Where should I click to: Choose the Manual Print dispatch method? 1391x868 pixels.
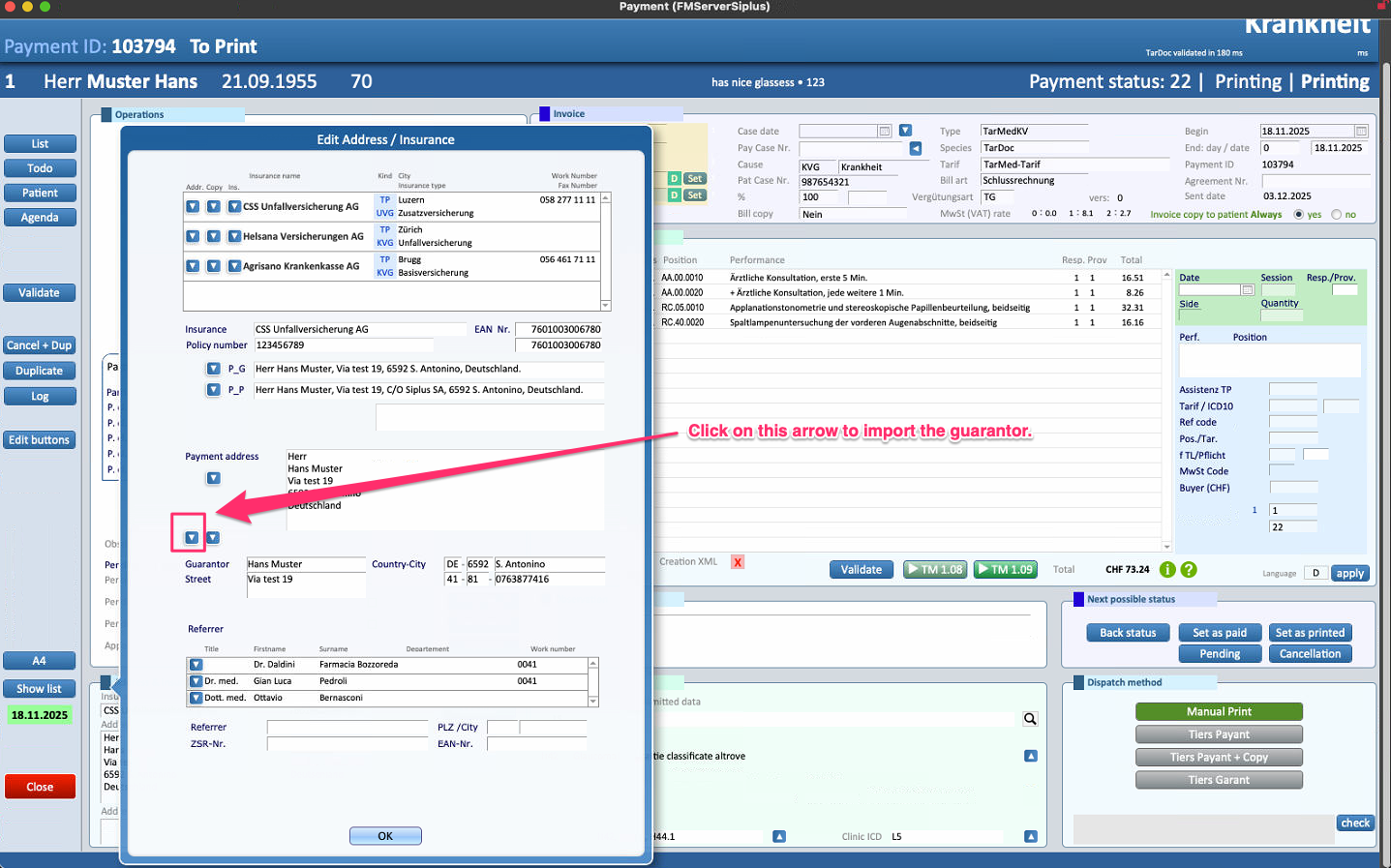(x=1218, y=712)
